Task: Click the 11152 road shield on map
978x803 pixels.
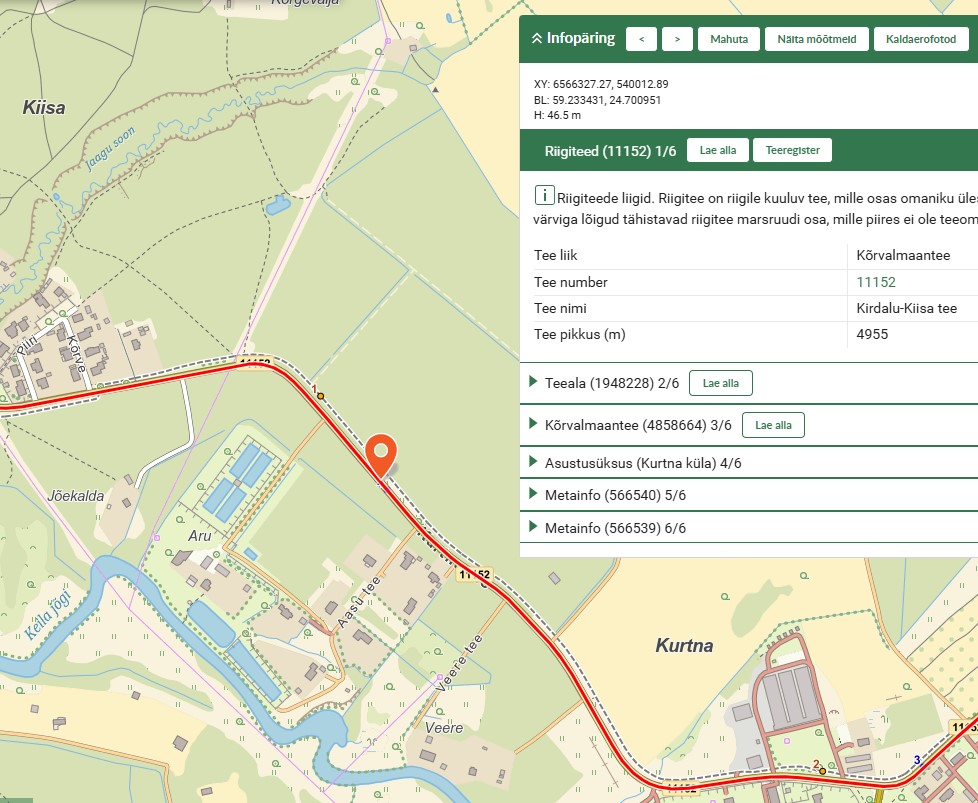Action: (475, 575)
